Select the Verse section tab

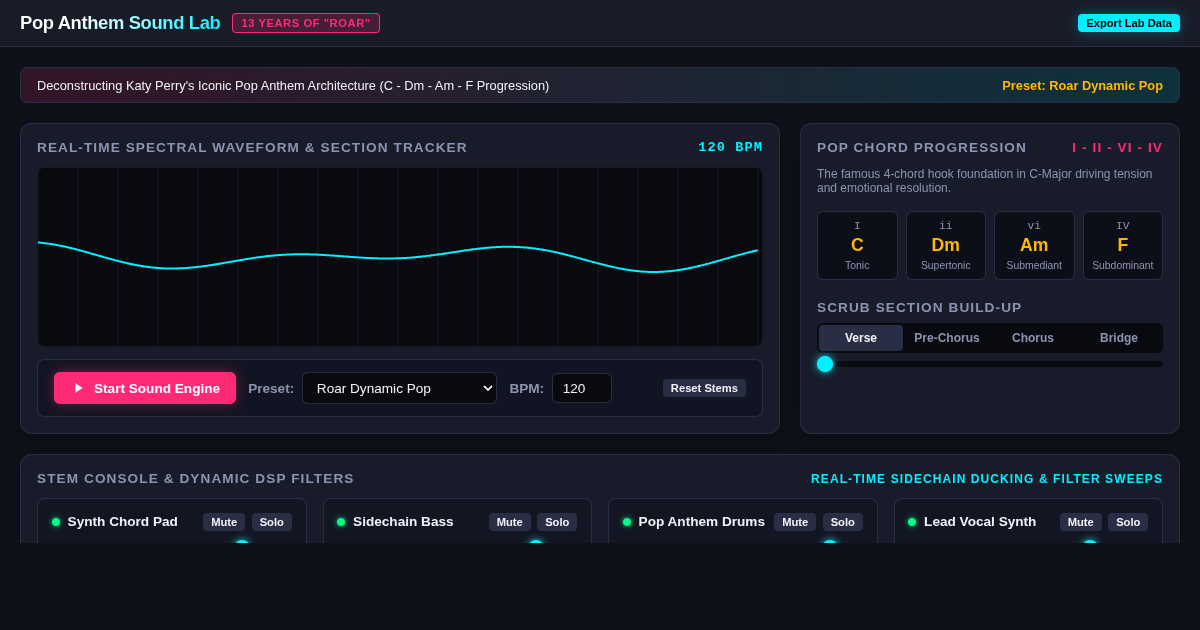tap(861, 338)
